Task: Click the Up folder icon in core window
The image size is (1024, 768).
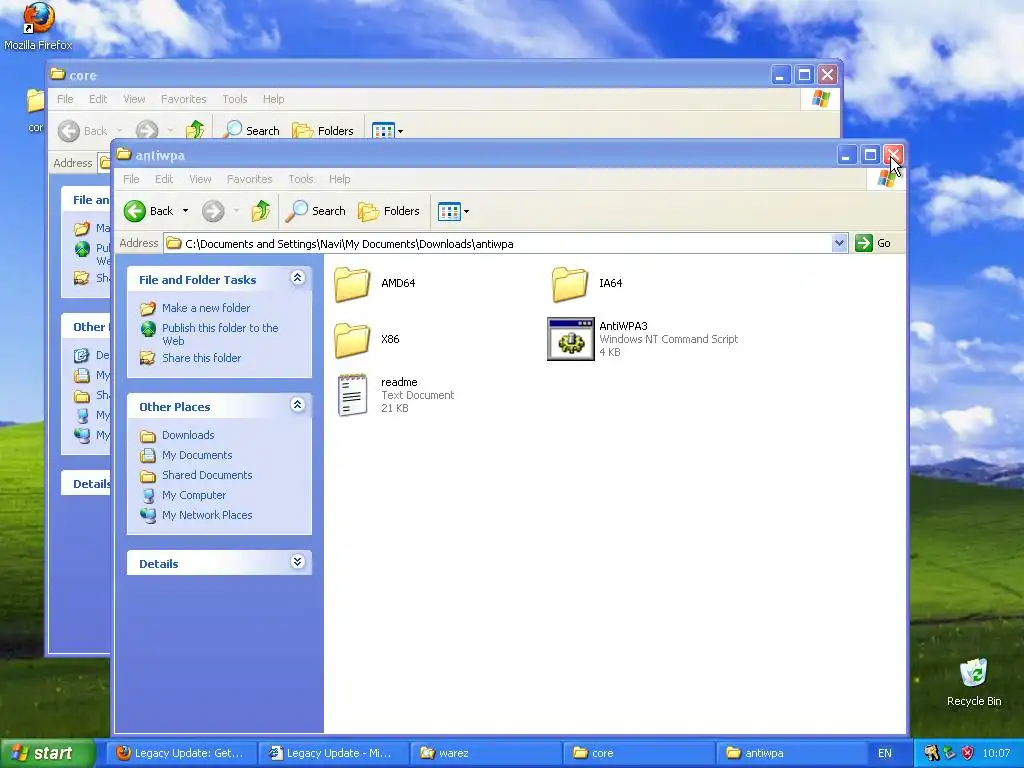Action: tap(195, 131)
